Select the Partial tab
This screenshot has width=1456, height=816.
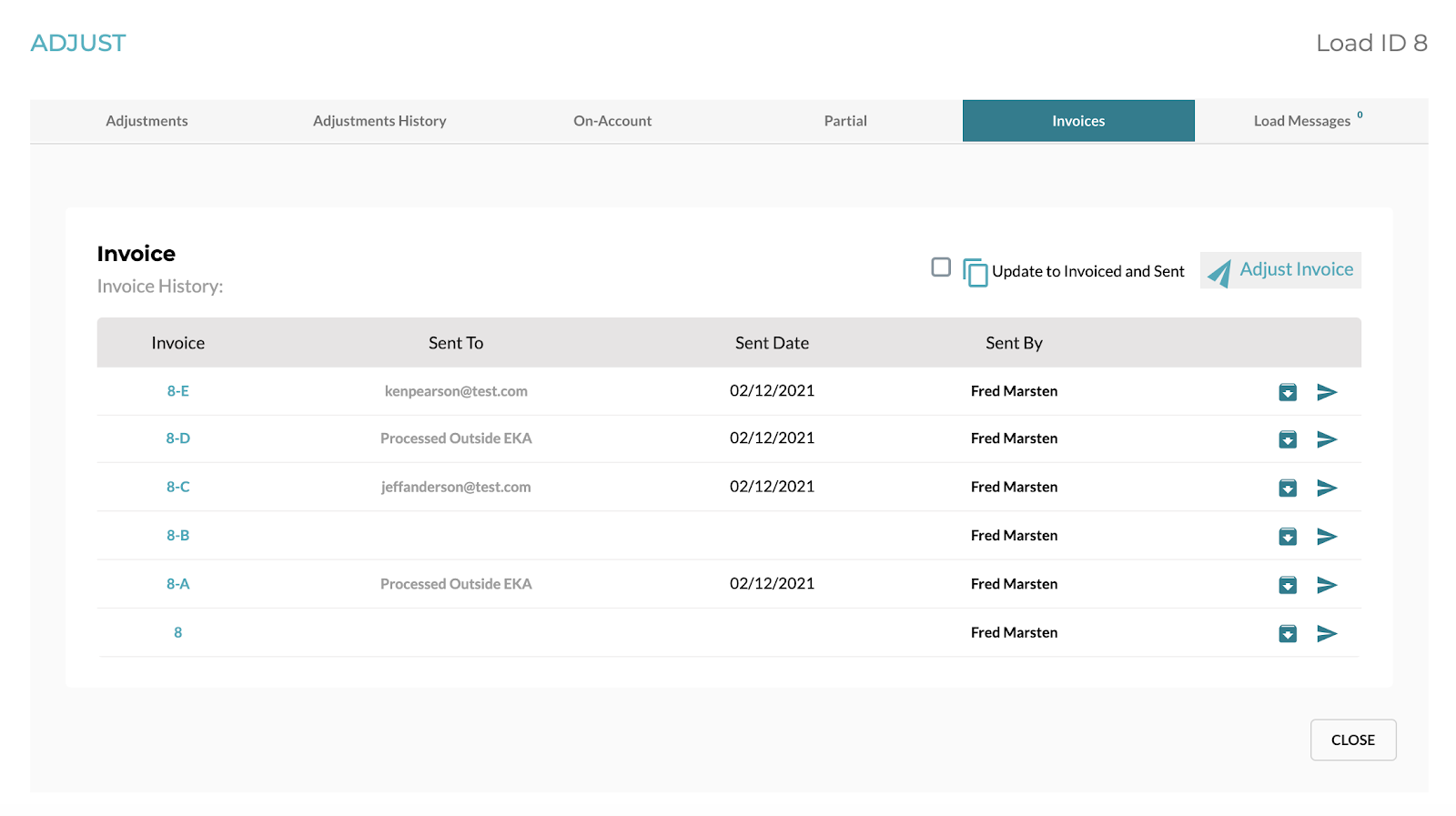(845, 121)
